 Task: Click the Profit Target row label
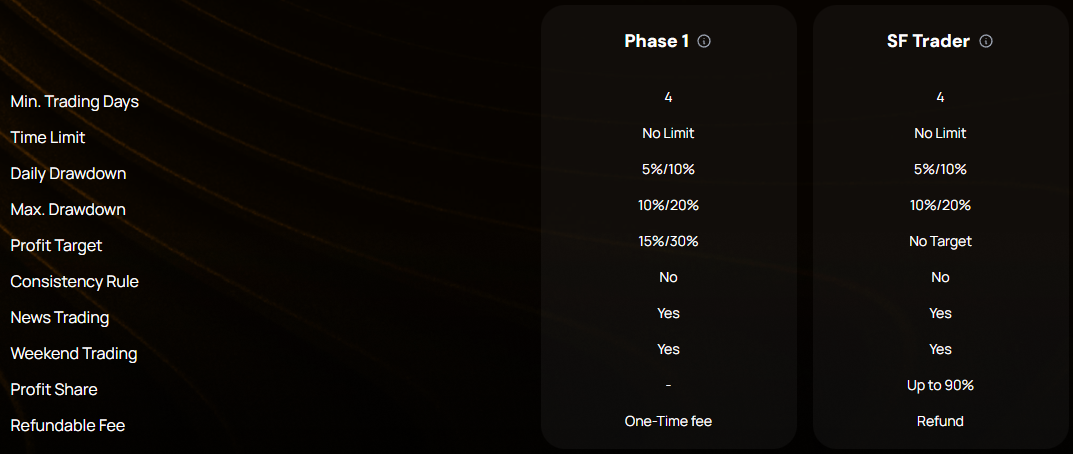[x=56, y=246]
